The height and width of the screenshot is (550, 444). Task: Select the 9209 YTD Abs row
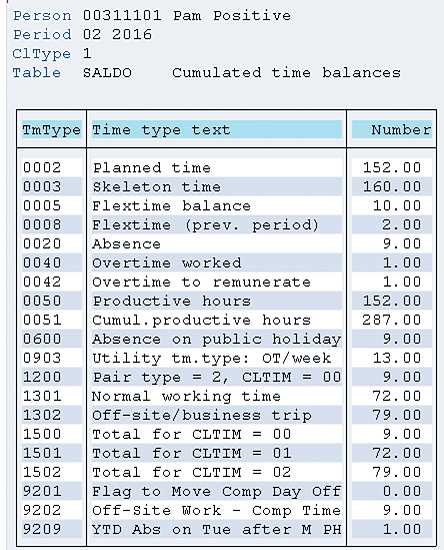[x=227, y=529]
